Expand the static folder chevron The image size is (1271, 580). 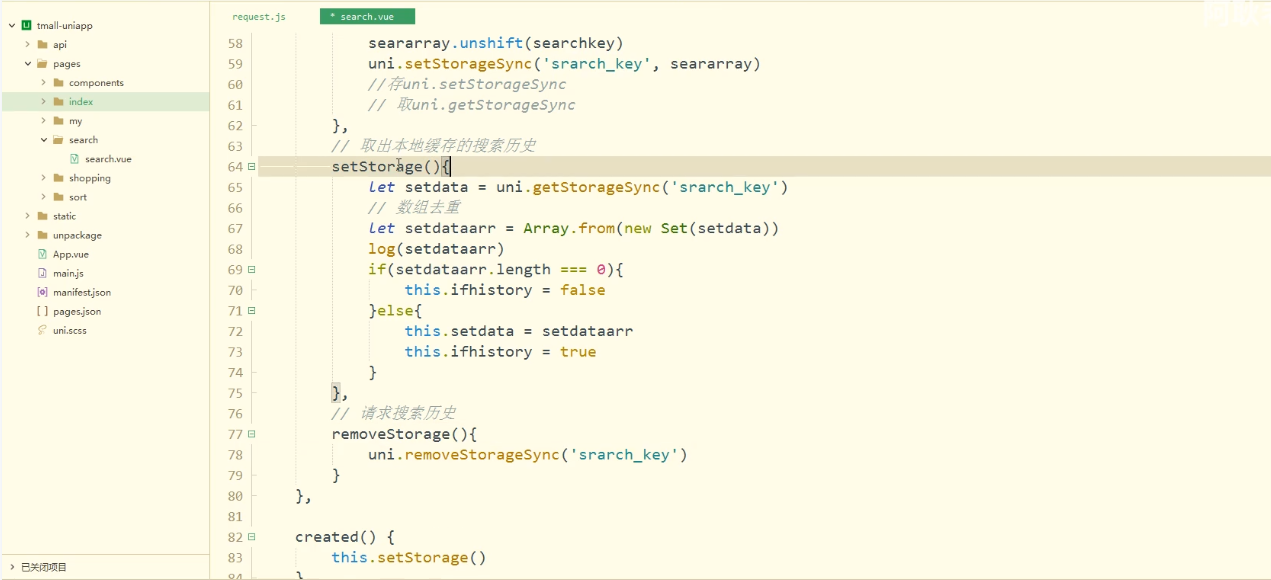coord(27,215)
